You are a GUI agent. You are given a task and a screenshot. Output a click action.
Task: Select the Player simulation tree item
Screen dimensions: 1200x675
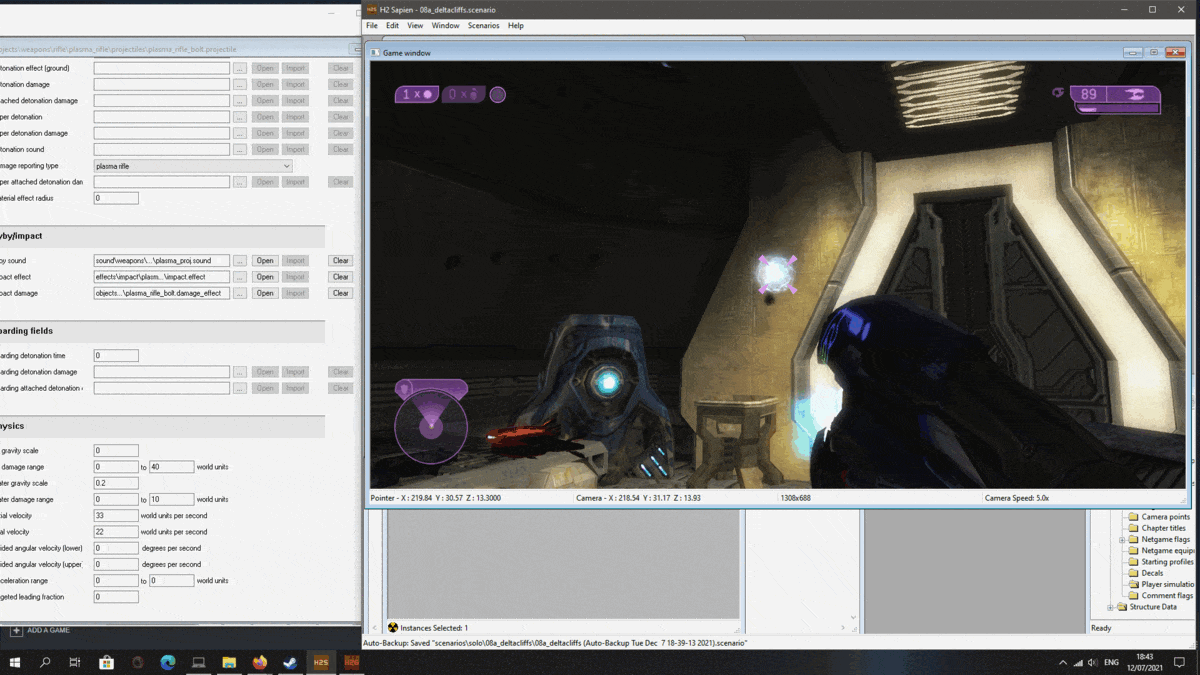(x=1167, y=584)
